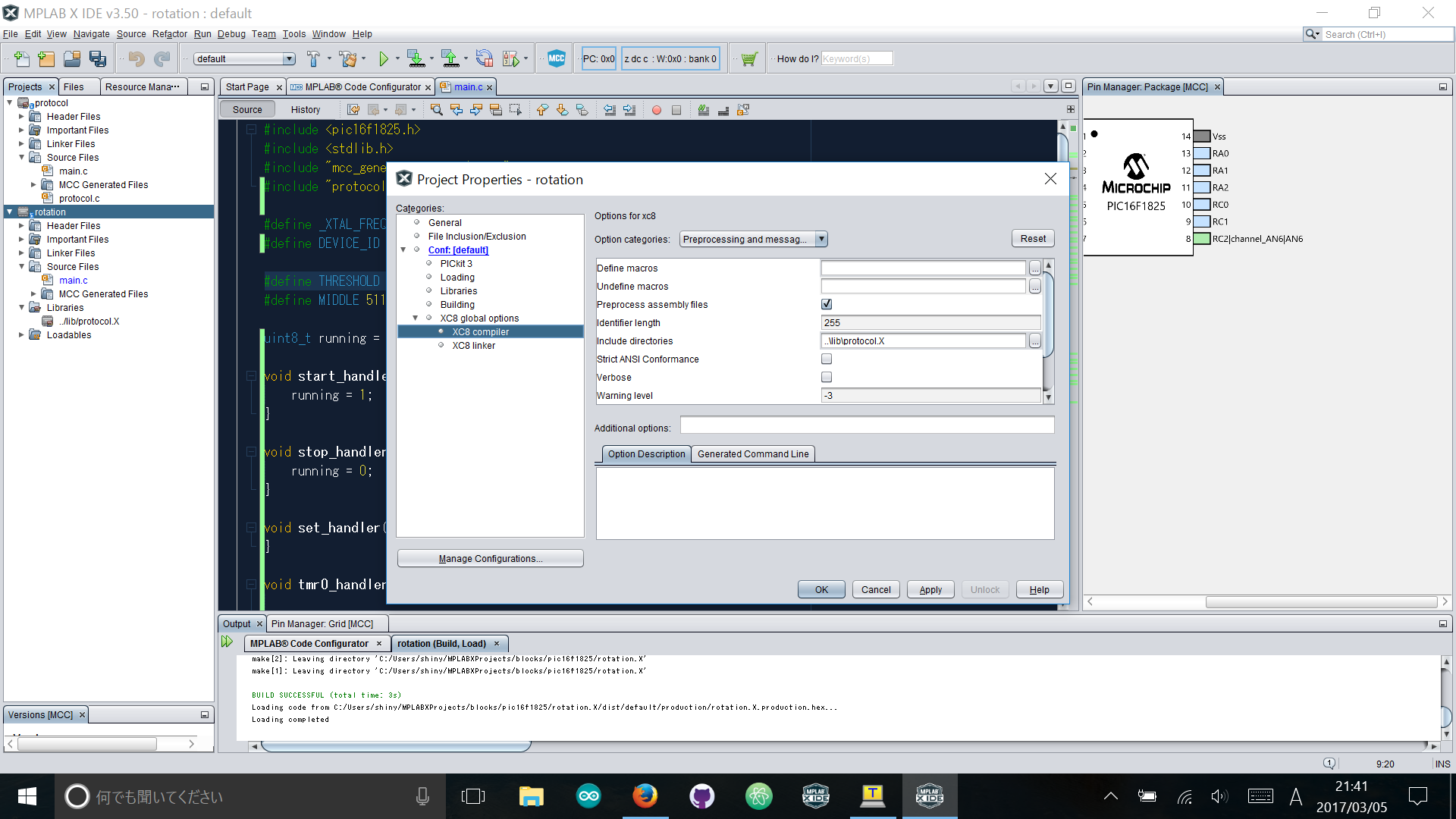This screenshot has height=819, width=1456.
Task: Shift line left in editor toolbar
Action: pos(610,110)
